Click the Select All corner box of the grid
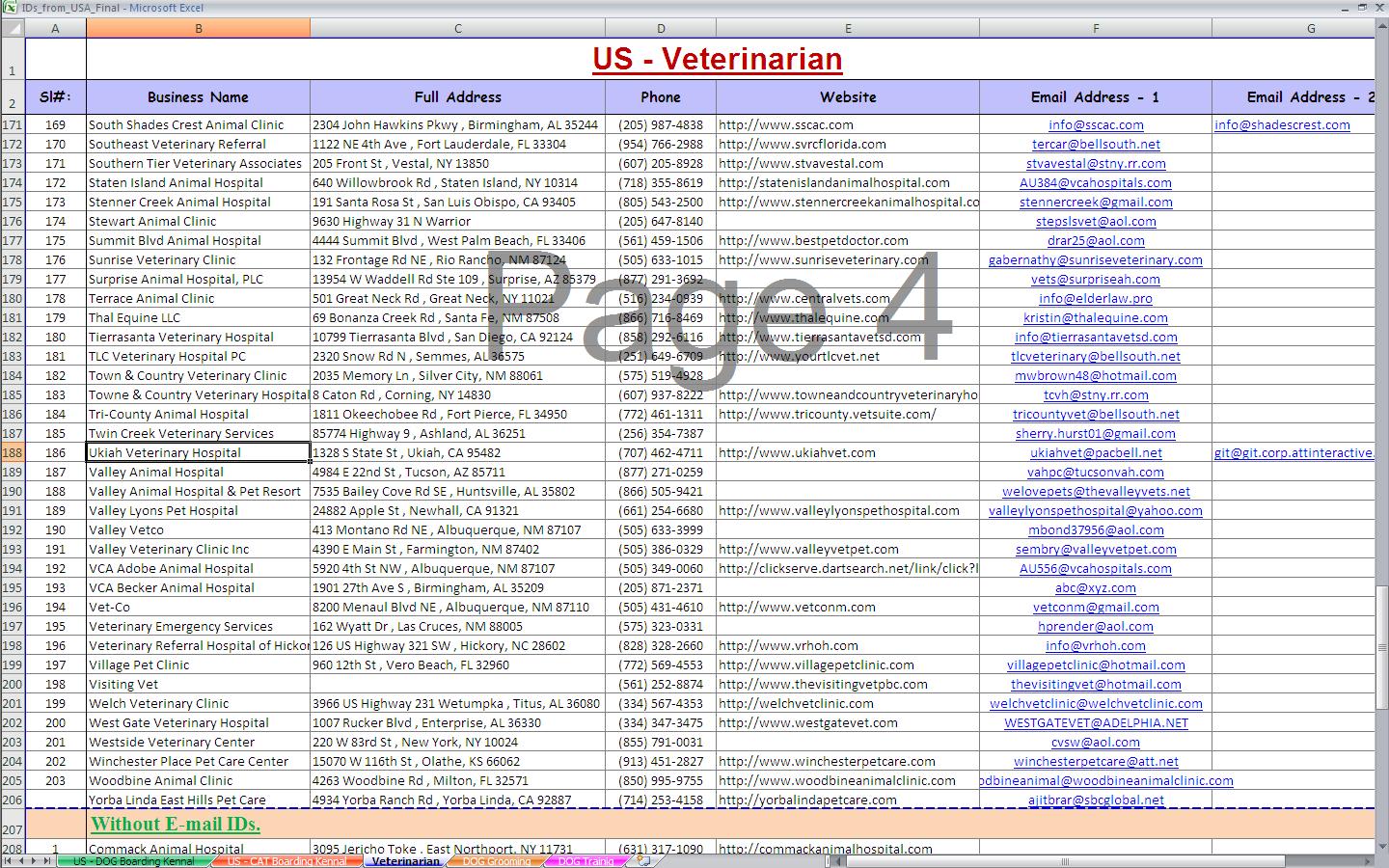 pos(12,28)
